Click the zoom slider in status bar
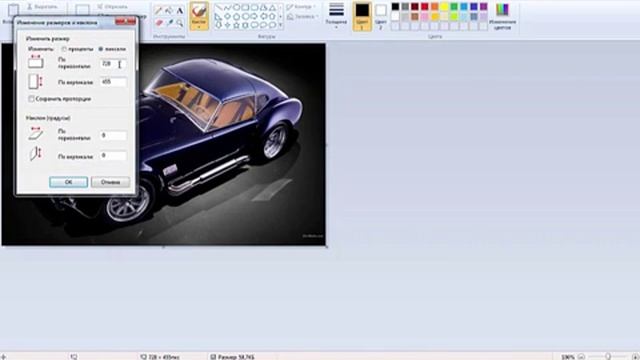This screenshot has height=360, width=640. pos(608,357)
